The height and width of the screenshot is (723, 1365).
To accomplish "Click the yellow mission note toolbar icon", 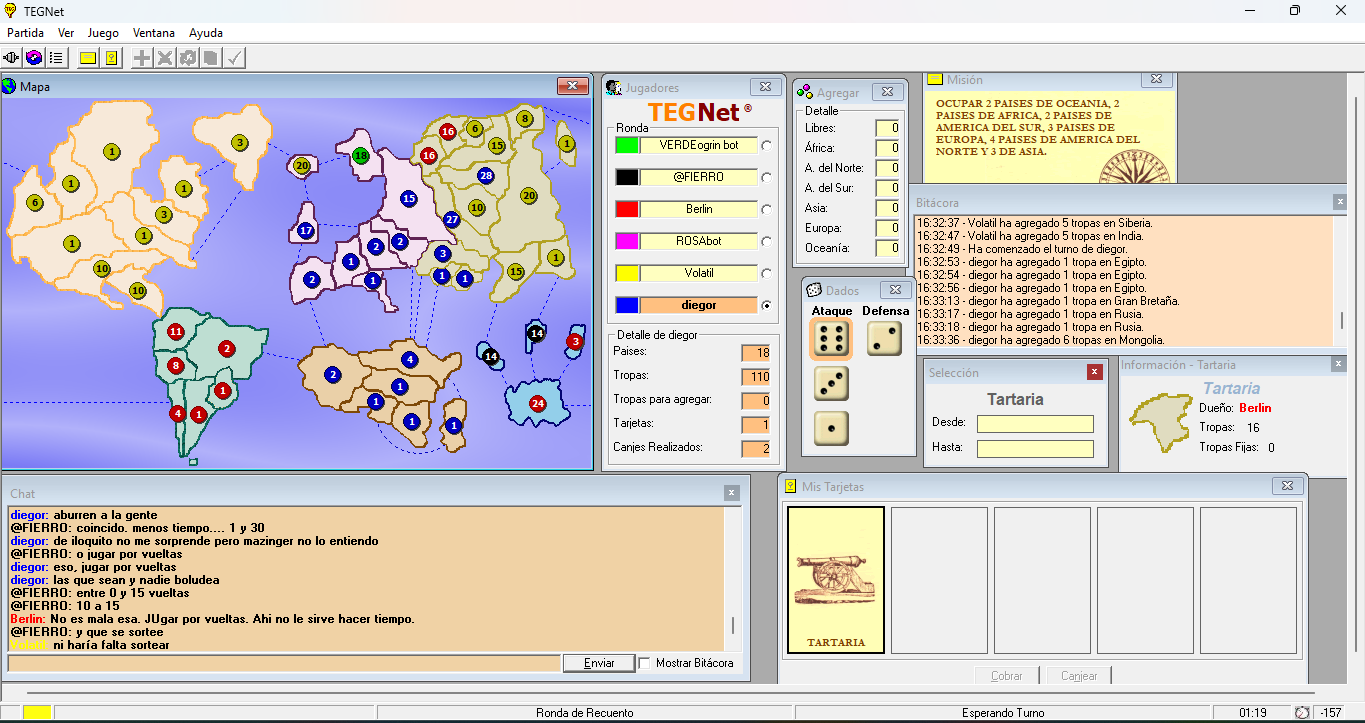I will coord(88,58).
